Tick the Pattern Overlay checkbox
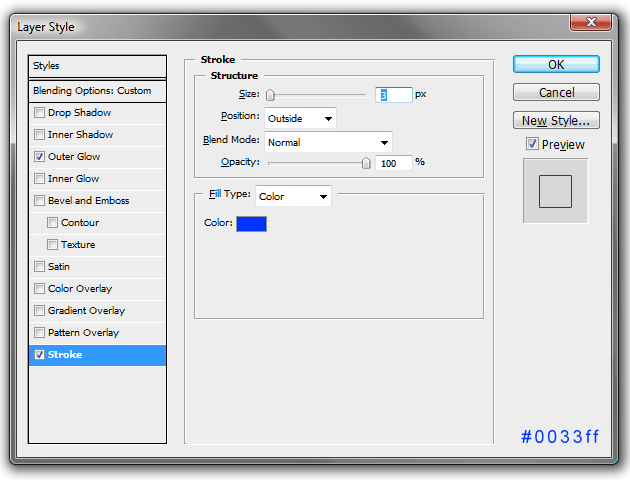 [39, 333]
